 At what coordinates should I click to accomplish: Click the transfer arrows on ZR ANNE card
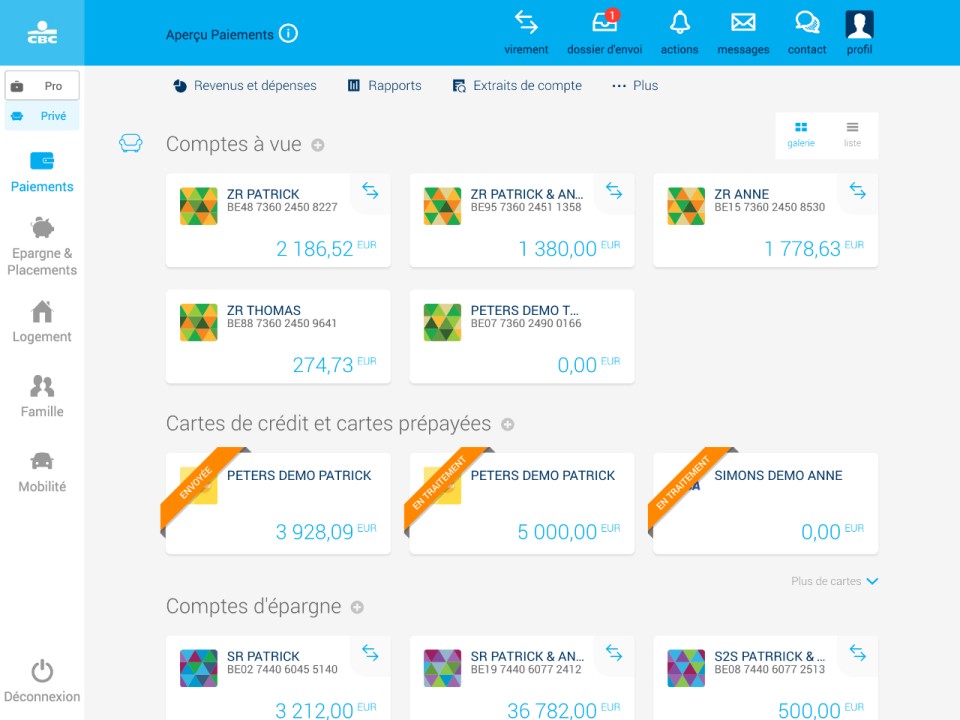[857, 191]
